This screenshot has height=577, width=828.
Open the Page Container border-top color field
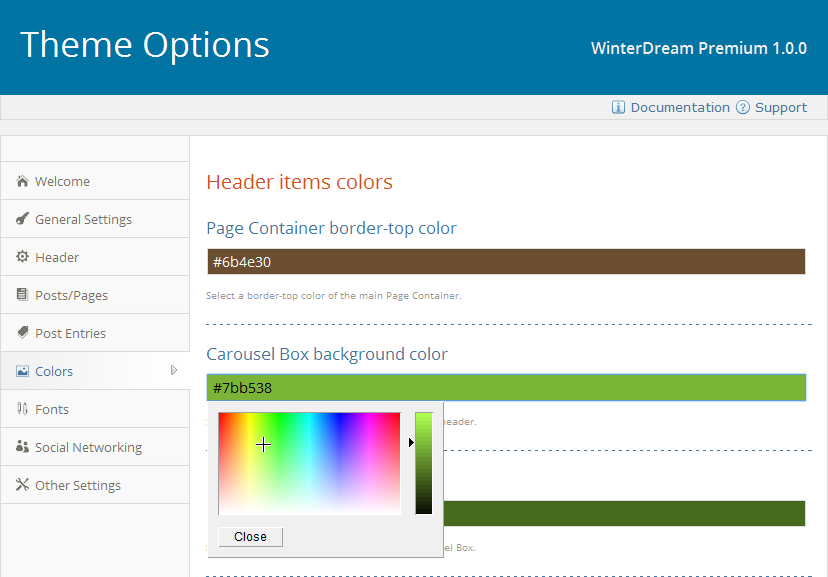tap(505, 261)
